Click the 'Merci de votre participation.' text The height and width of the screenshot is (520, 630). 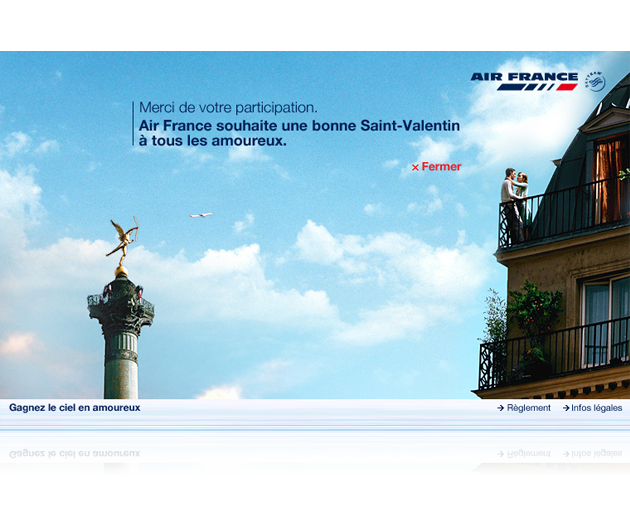[x=228, y=108]
